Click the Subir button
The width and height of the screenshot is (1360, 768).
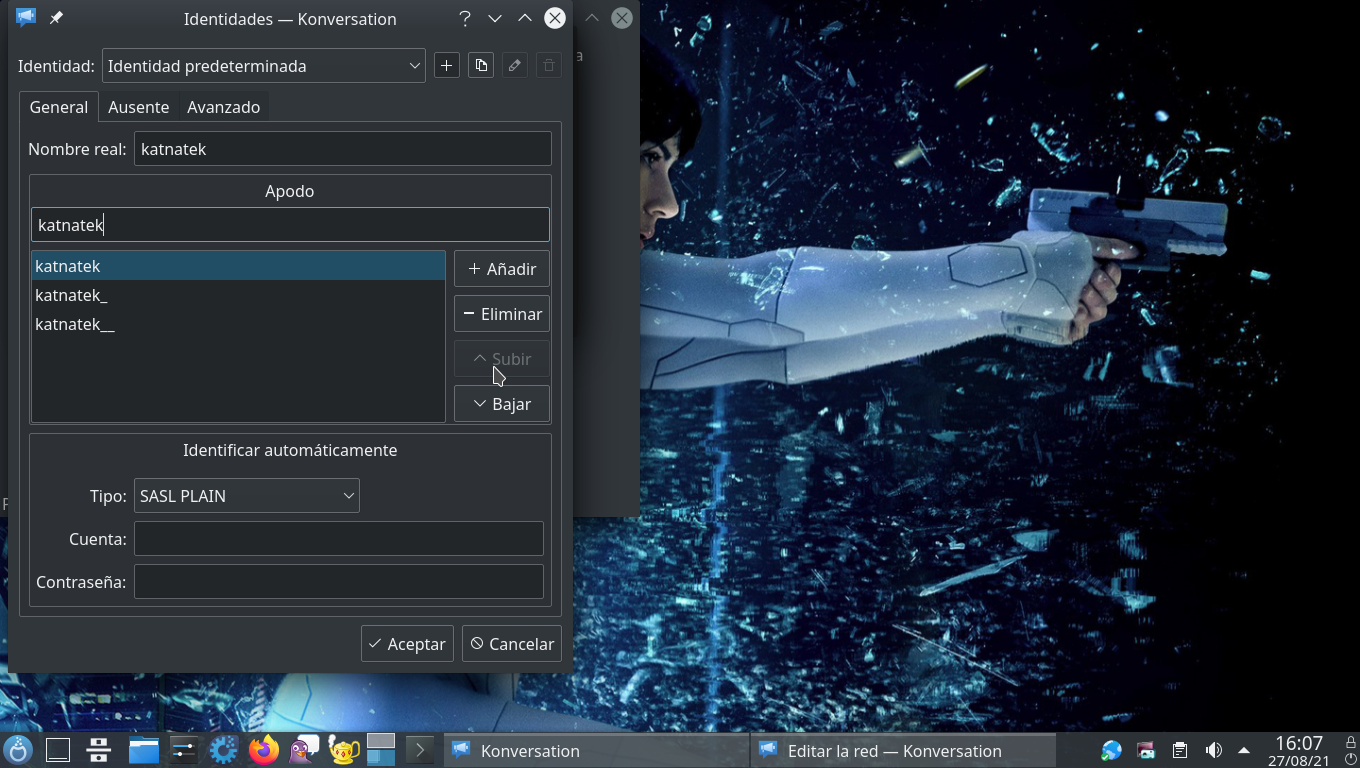click(x=502, y=359)
